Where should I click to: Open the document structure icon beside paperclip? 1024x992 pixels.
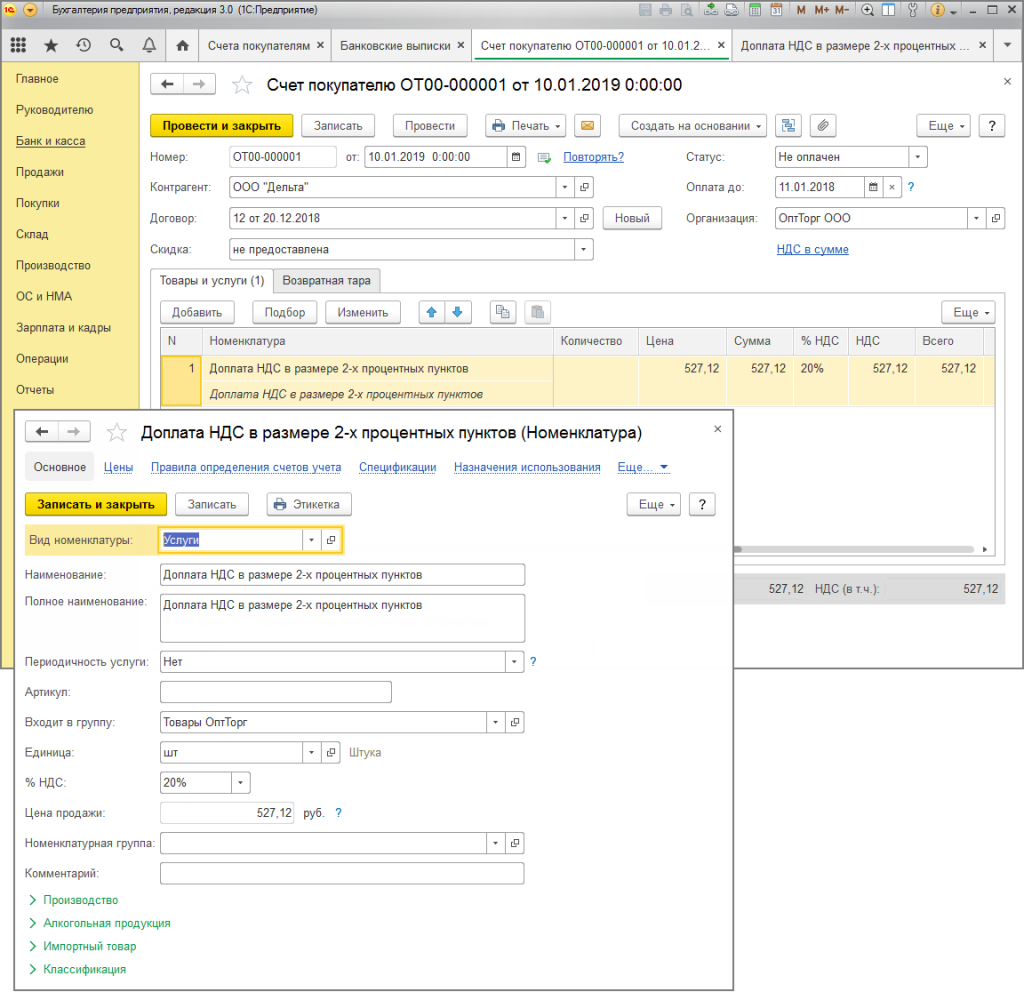pyautogui.click(x=788, y=125)
